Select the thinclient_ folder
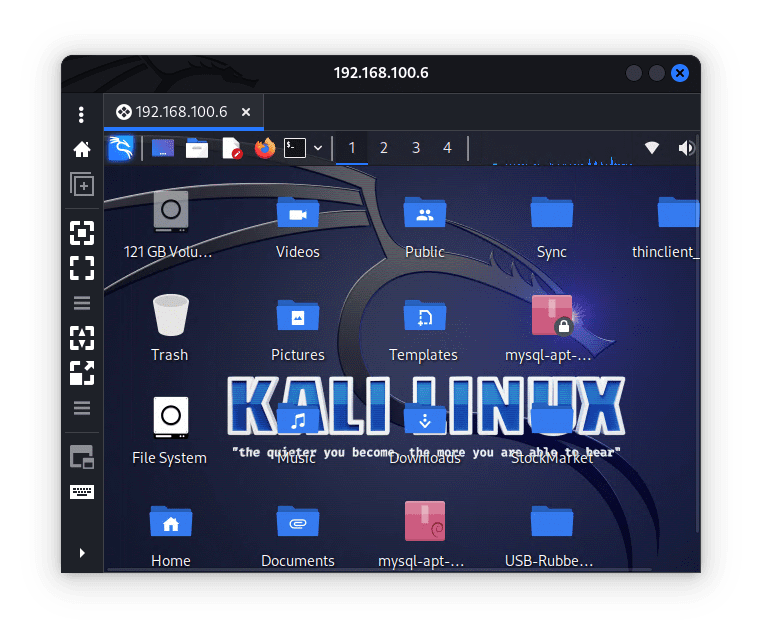Screen dimensions: 762x640 click(667, 227)
